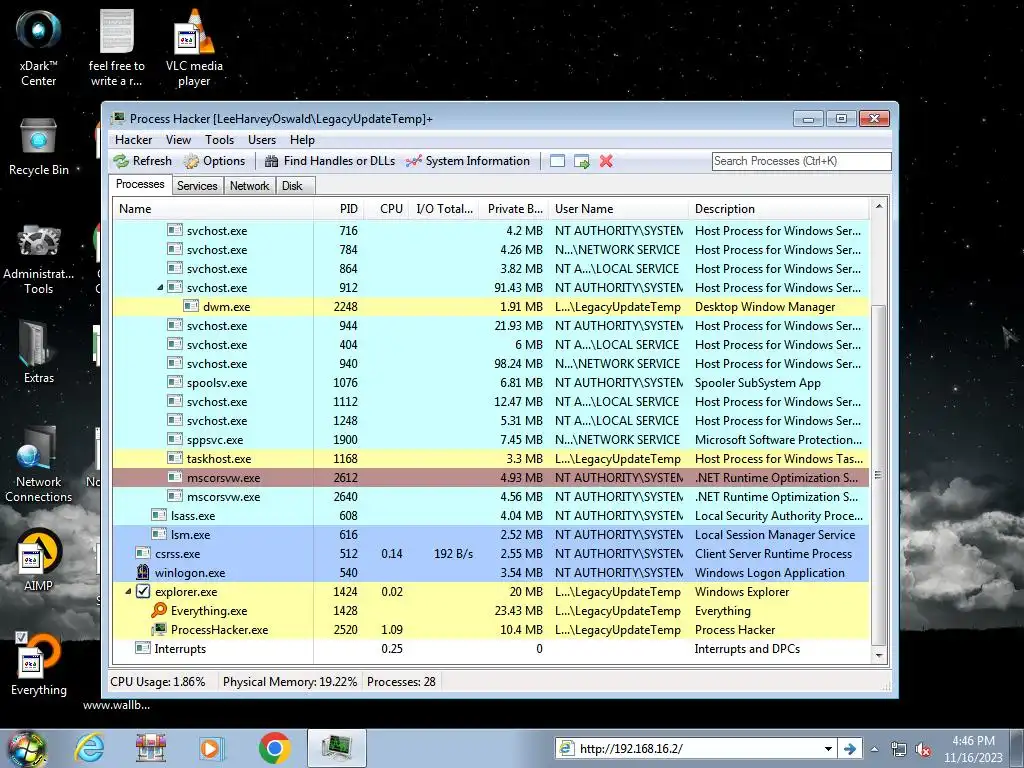This screenshot has height=768, width=1024.
Task: Open the View menu
Action: pyautogui.click(x=178, y=140)
